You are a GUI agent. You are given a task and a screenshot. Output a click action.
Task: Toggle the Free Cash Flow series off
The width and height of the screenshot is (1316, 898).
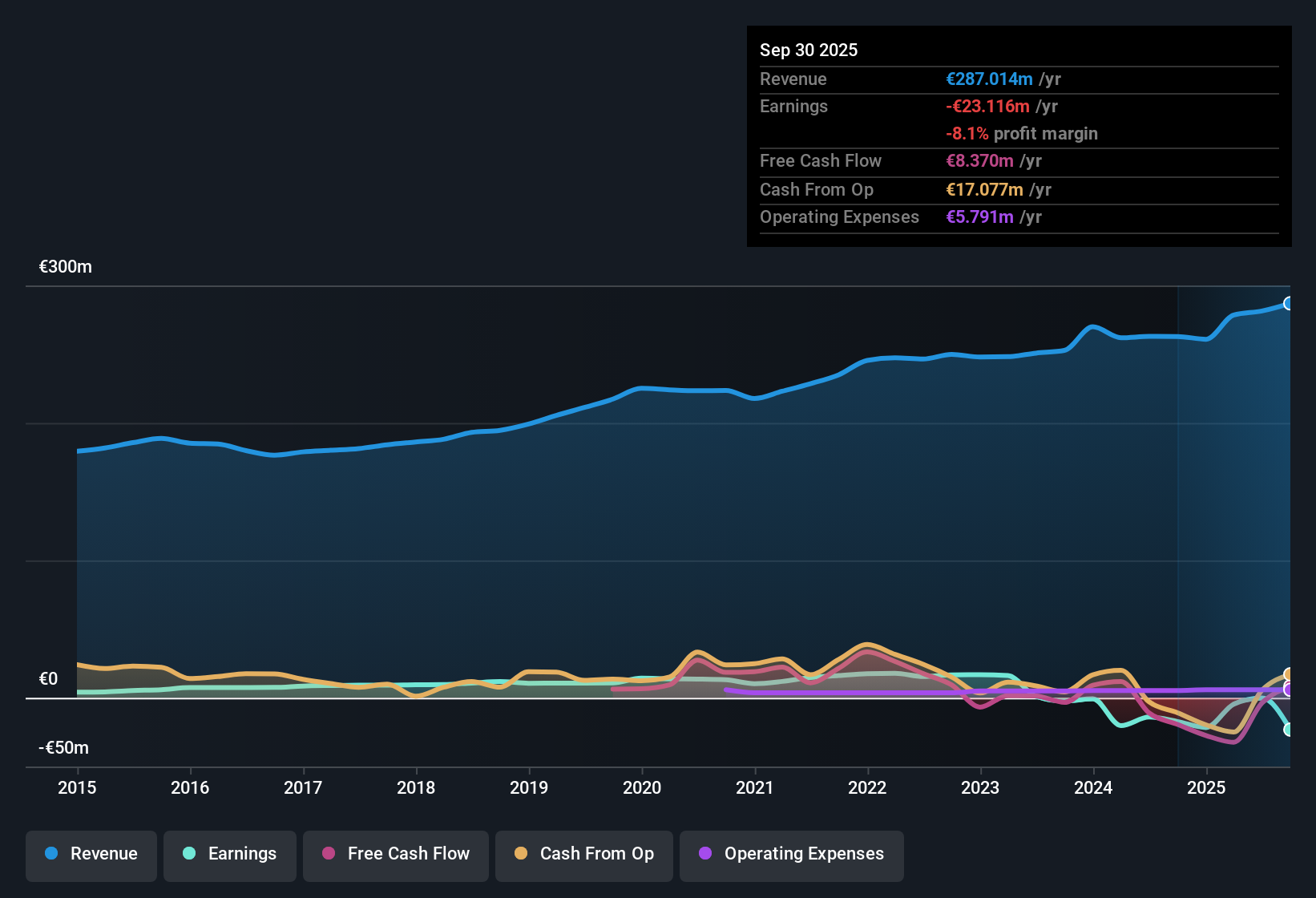point(396,854)
